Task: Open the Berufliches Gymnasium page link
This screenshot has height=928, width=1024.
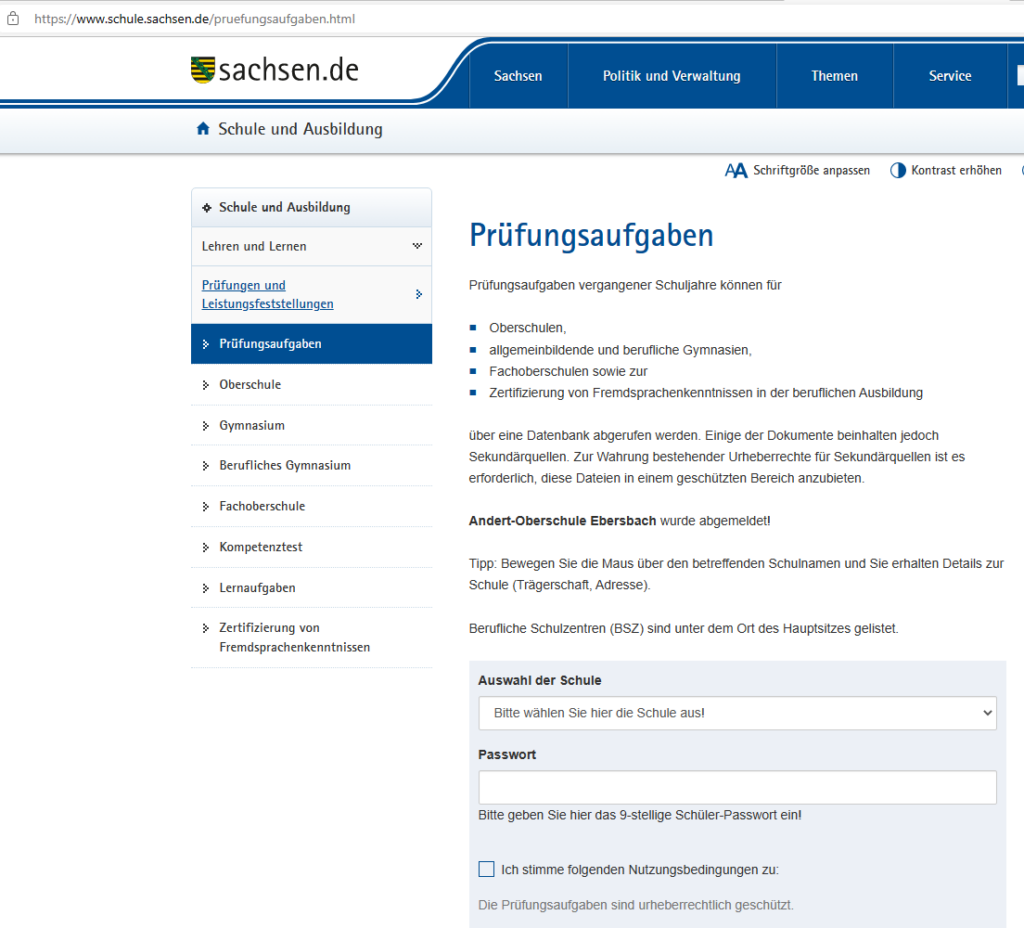Action: (x=285, y=466)
